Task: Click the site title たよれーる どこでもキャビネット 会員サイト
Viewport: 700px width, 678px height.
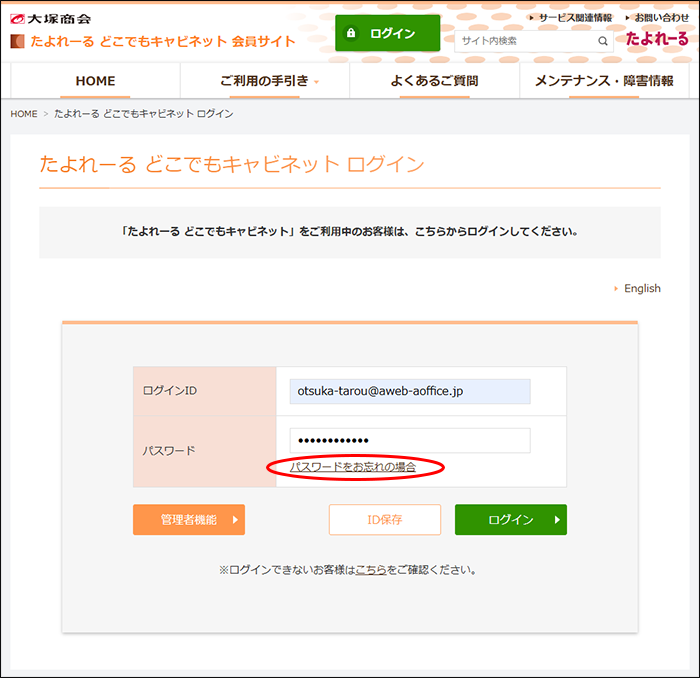Action: click(x=163, y=42)
